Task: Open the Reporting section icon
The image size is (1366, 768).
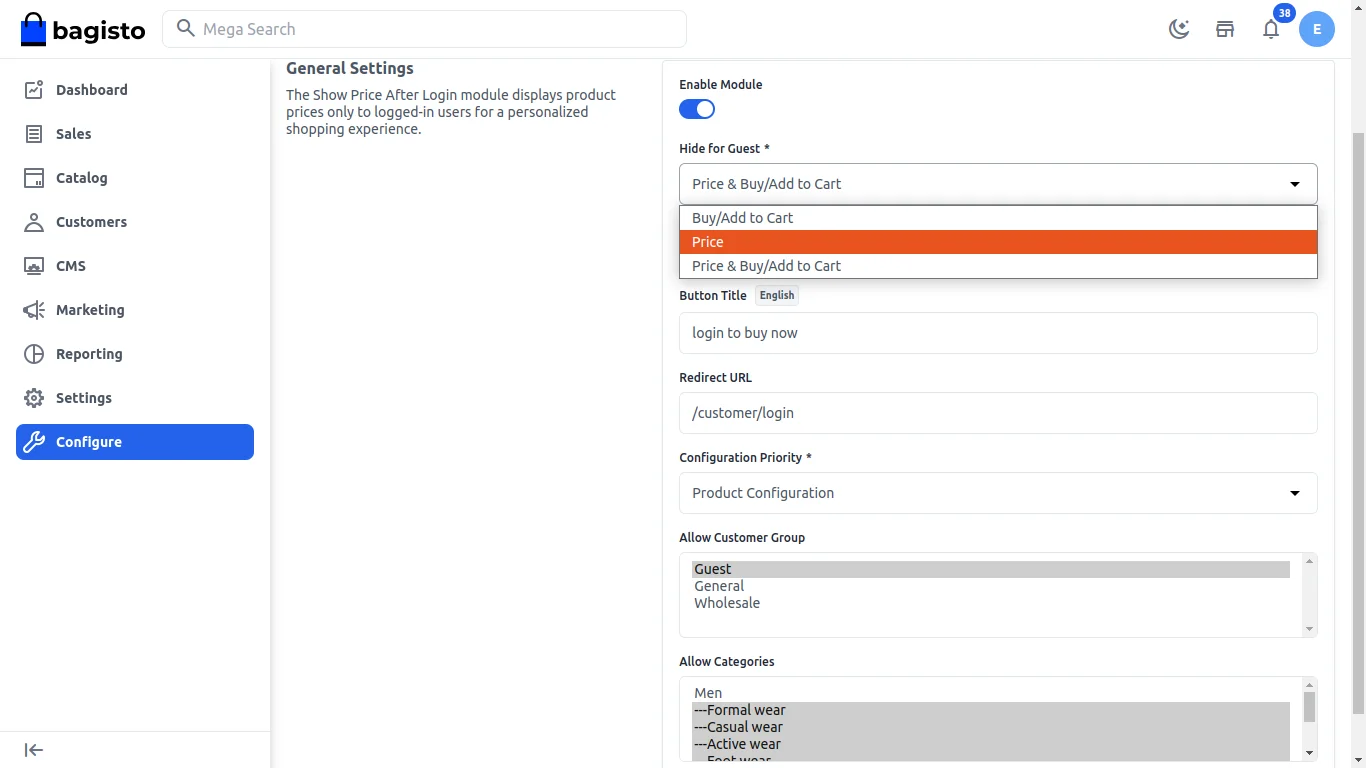Action: pos(32,354)
